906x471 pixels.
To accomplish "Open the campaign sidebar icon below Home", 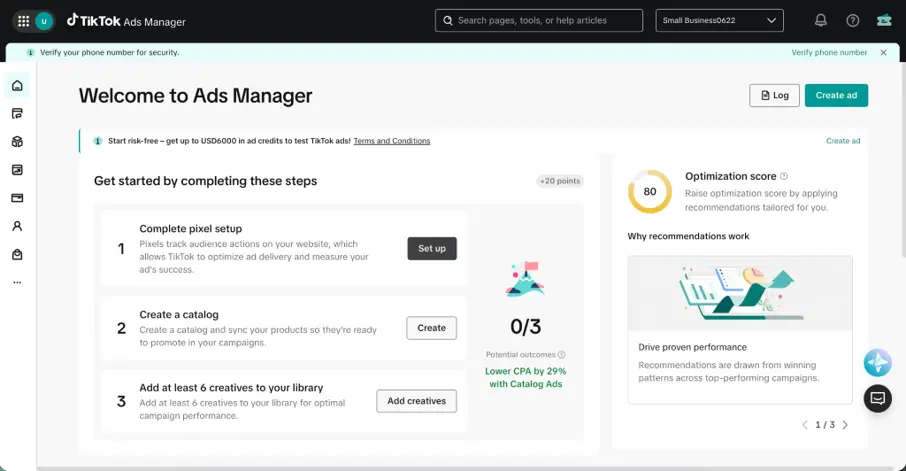I will point(17,113).
